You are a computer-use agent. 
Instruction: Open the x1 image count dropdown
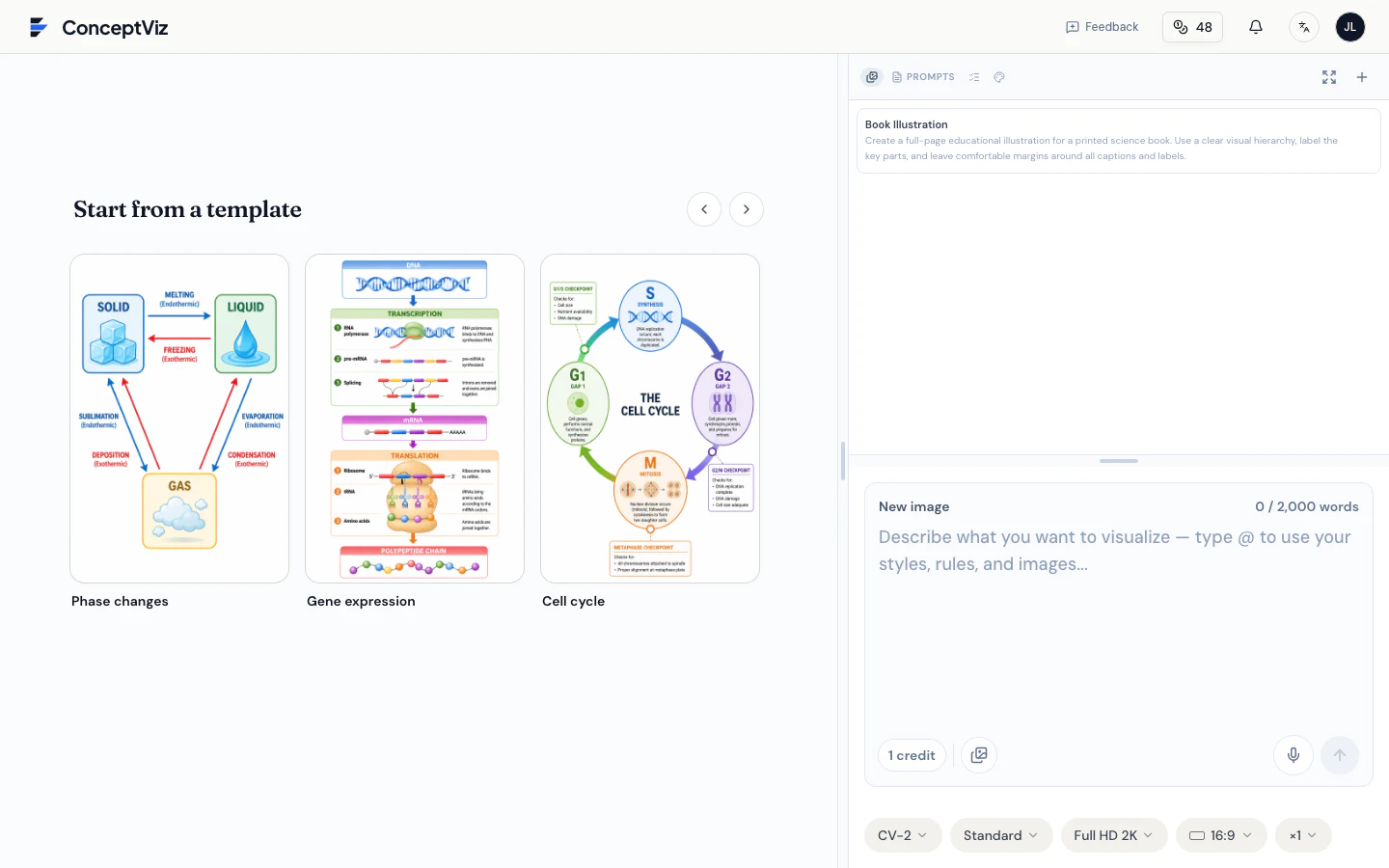coord(1303,835)
